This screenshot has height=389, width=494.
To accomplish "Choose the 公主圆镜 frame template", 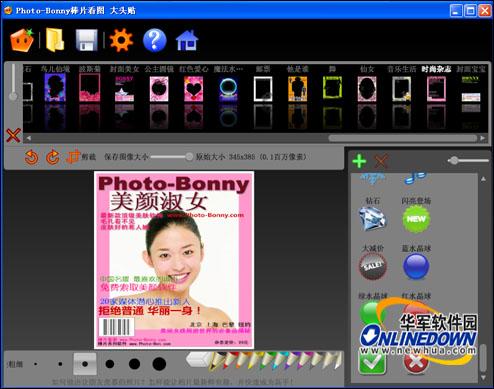I will (159, 89).
